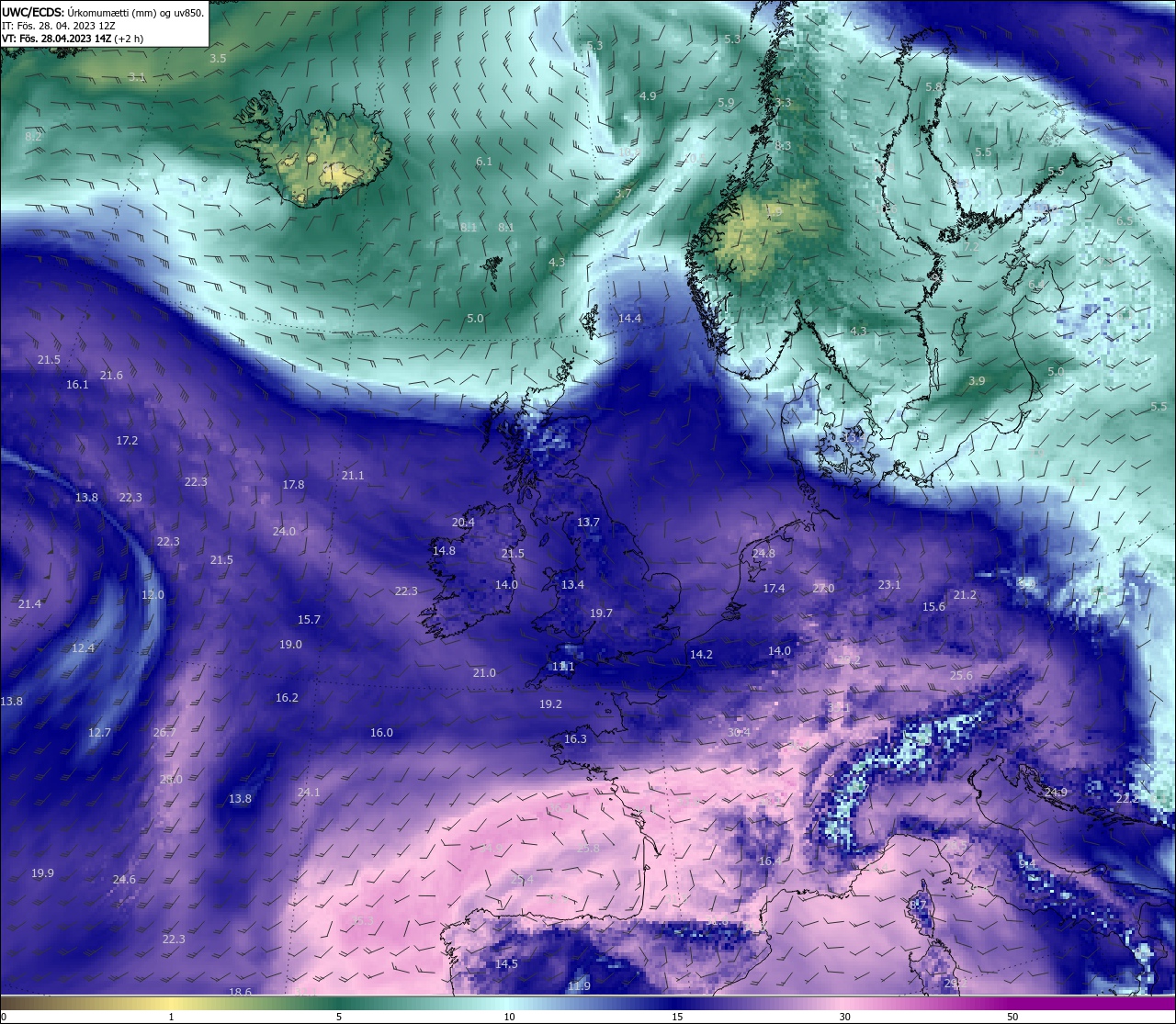This screenshot has height=1024, width=1176.
Task: Click the 26.0 value label
Action: coord(171,780)
